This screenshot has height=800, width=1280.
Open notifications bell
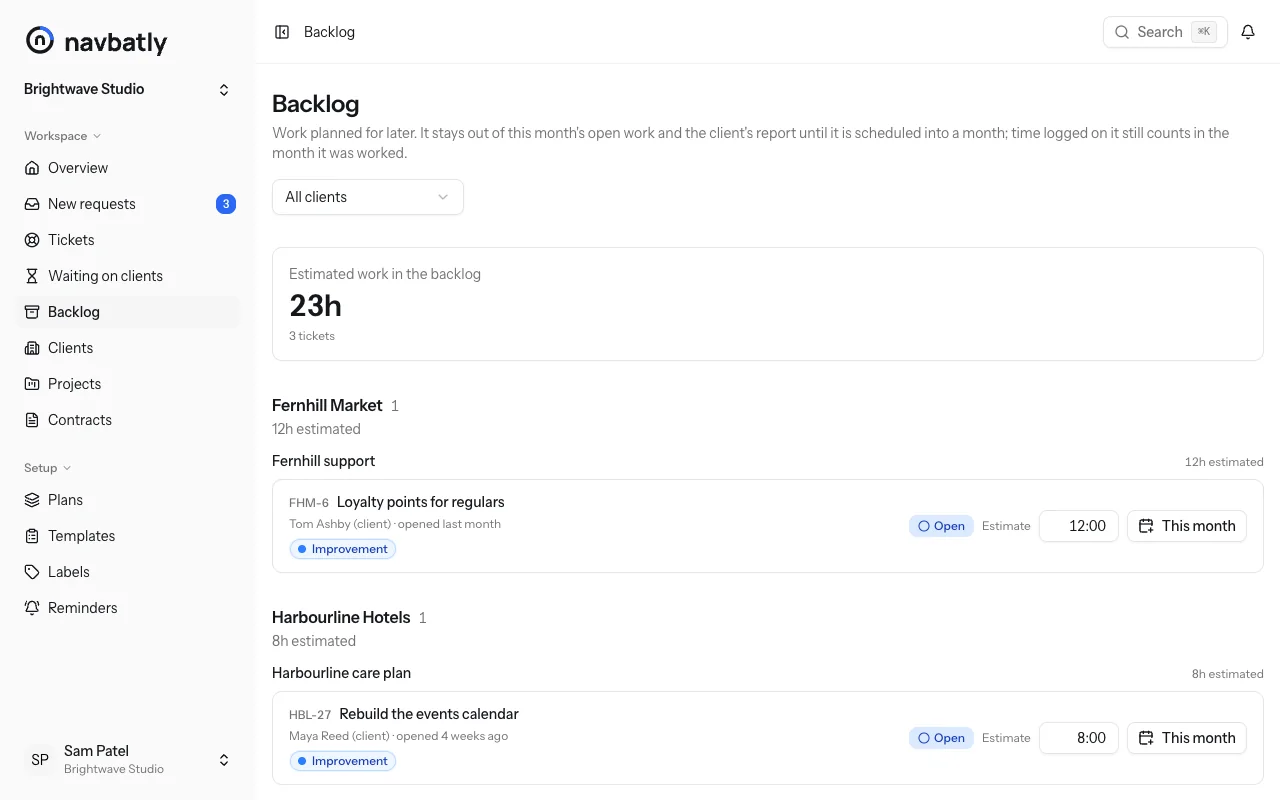1248,32
